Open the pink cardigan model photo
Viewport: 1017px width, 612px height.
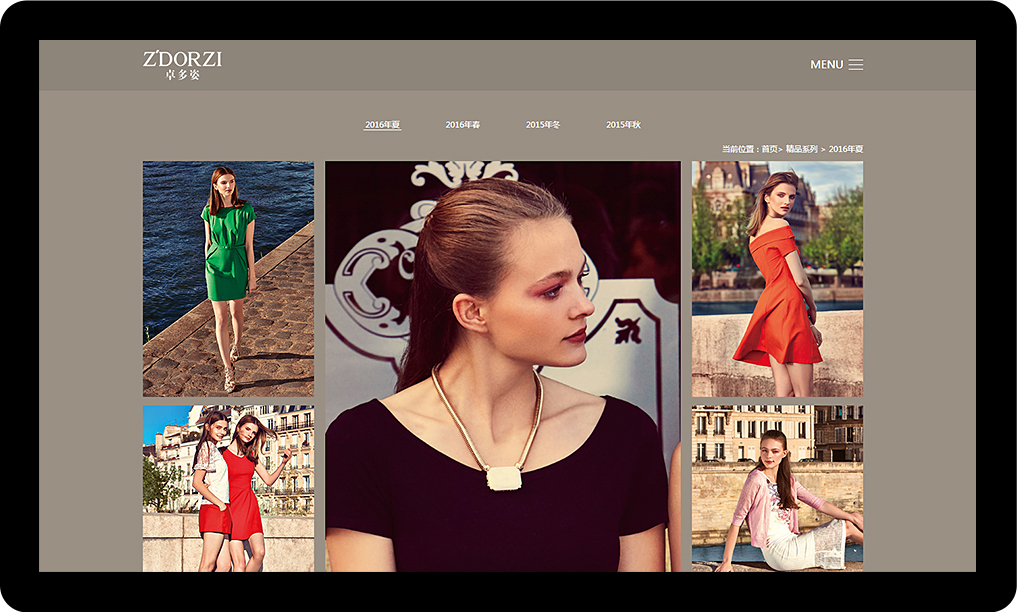[777, 488]
